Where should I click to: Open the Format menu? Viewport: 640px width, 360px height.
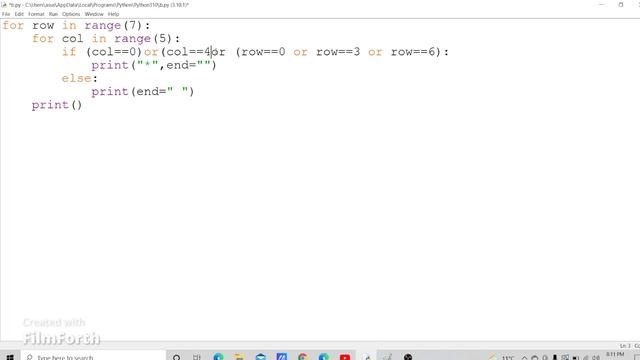pyautogui.click(x=36, y=14)
